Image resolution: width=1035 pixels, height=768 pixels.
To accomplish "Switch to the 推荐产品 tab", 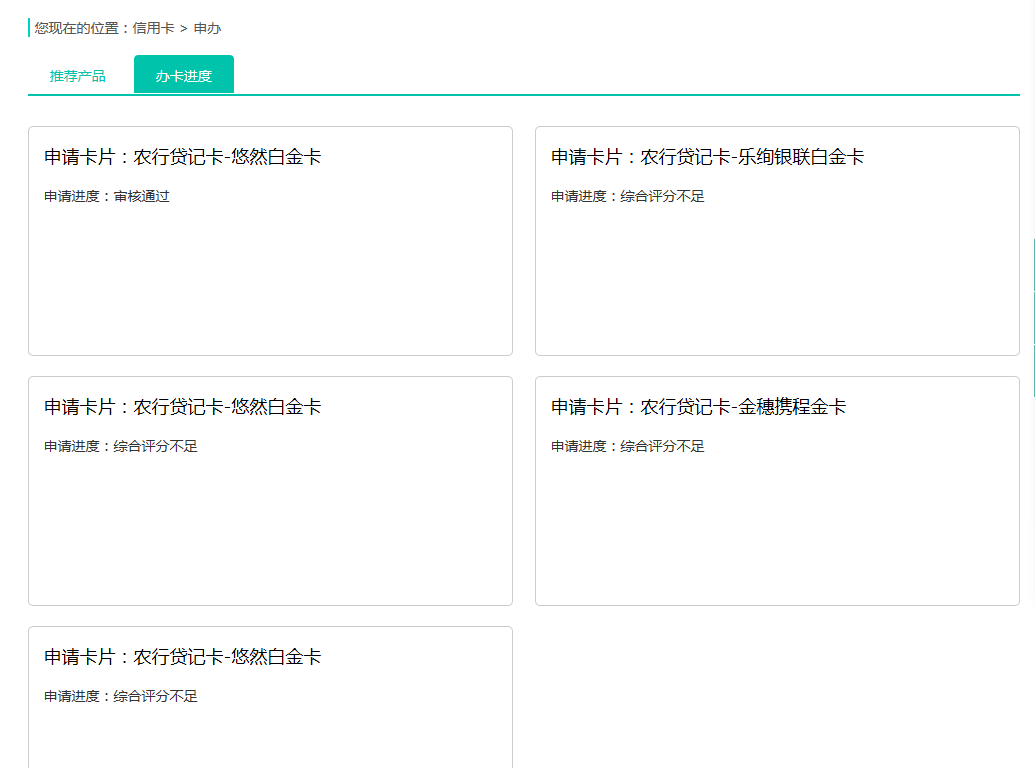I will coord(77,76).
